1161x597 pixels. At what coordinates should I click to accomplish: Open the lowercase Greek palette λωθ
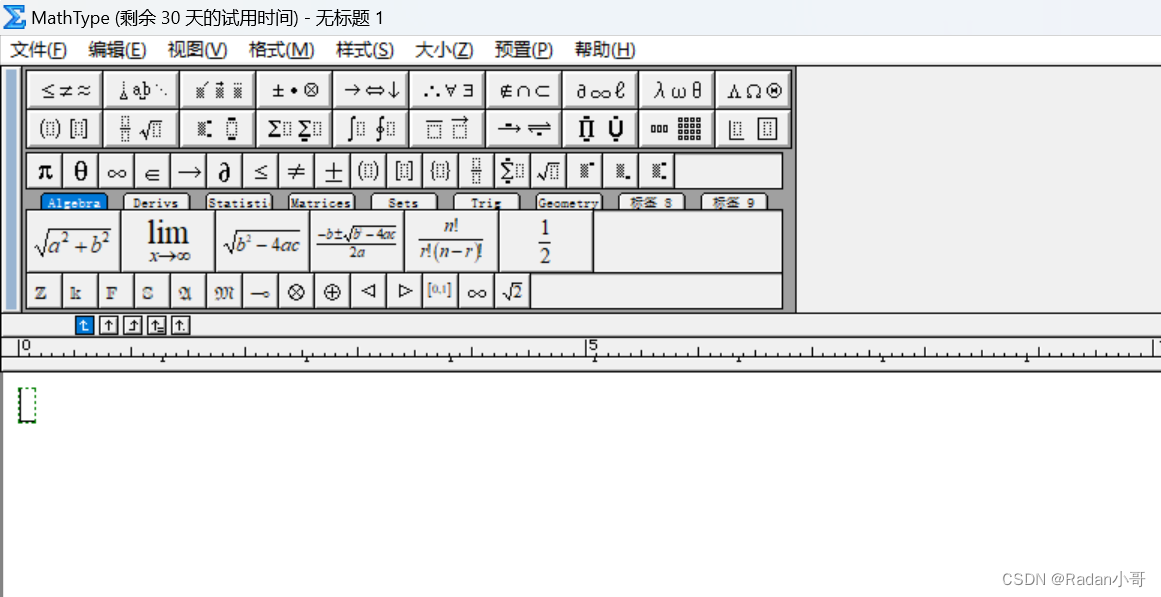(x=677, y=90)
